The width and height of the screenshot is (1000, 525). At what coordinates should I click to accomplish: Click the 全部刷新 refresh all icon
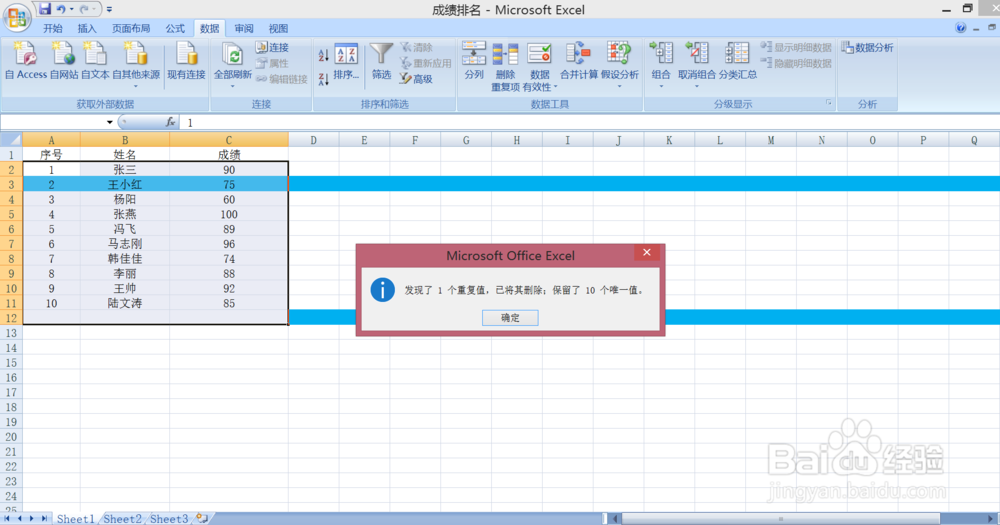[233, 55]
